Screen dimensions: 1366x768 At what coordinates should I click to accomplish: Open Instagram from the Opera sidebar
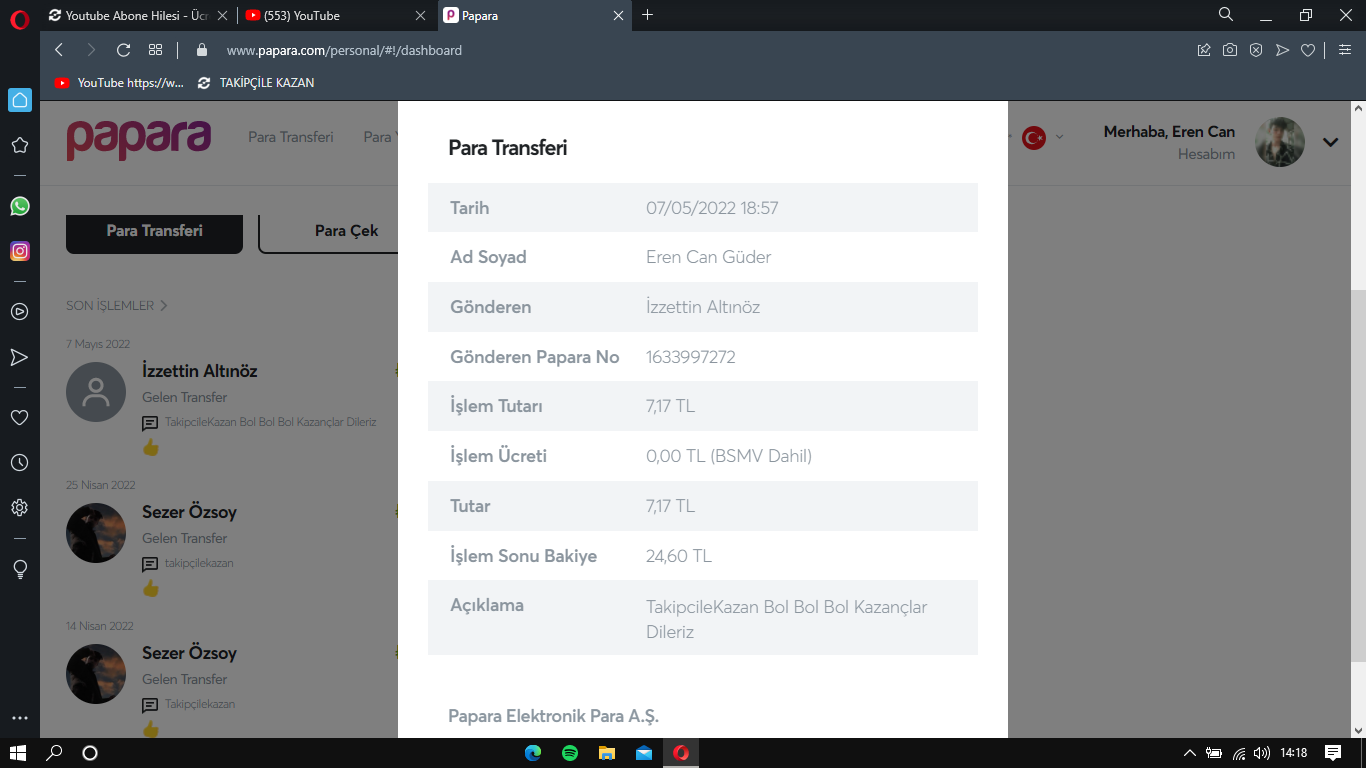(19, 251)
